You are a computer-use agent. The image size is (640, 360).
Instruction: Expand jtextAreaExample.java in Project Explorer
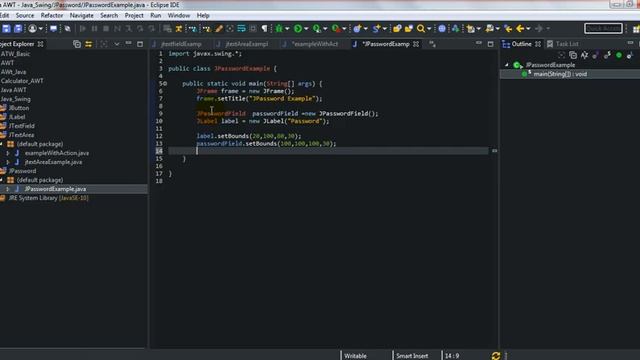pyautogui.click(x=7, y=162)
